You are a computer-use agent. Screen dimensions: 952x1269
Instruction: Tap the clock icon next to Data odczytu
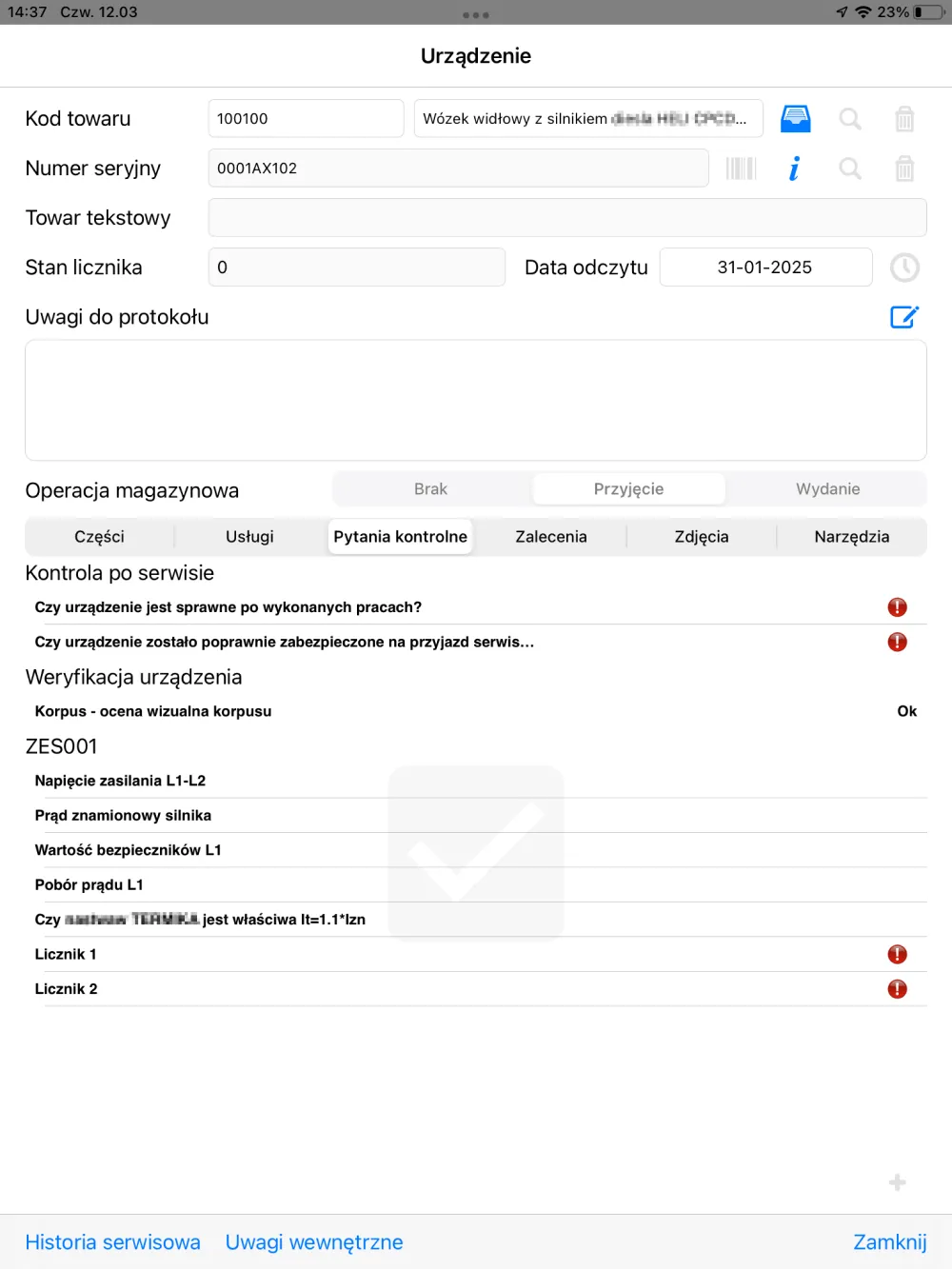904,268
